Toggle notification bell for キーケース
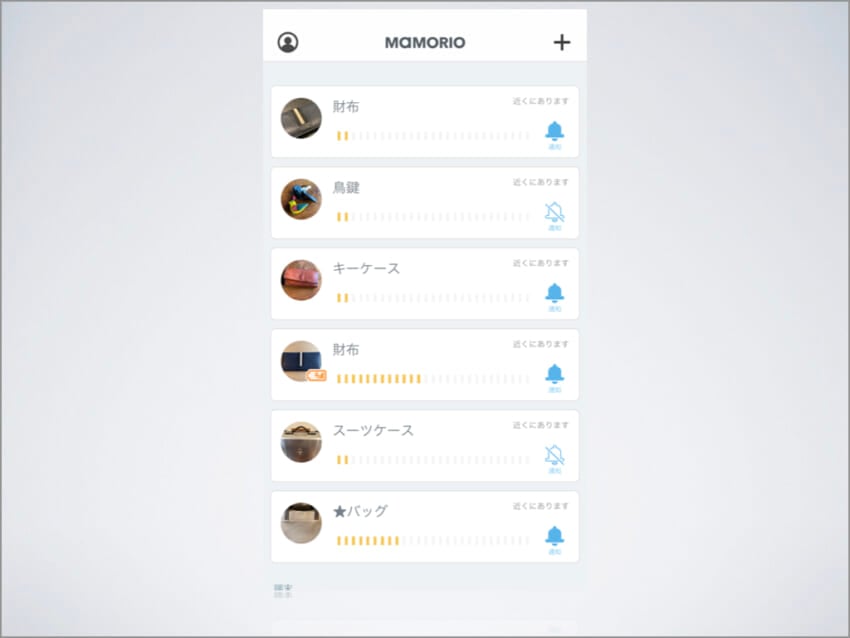 (554, 297)
